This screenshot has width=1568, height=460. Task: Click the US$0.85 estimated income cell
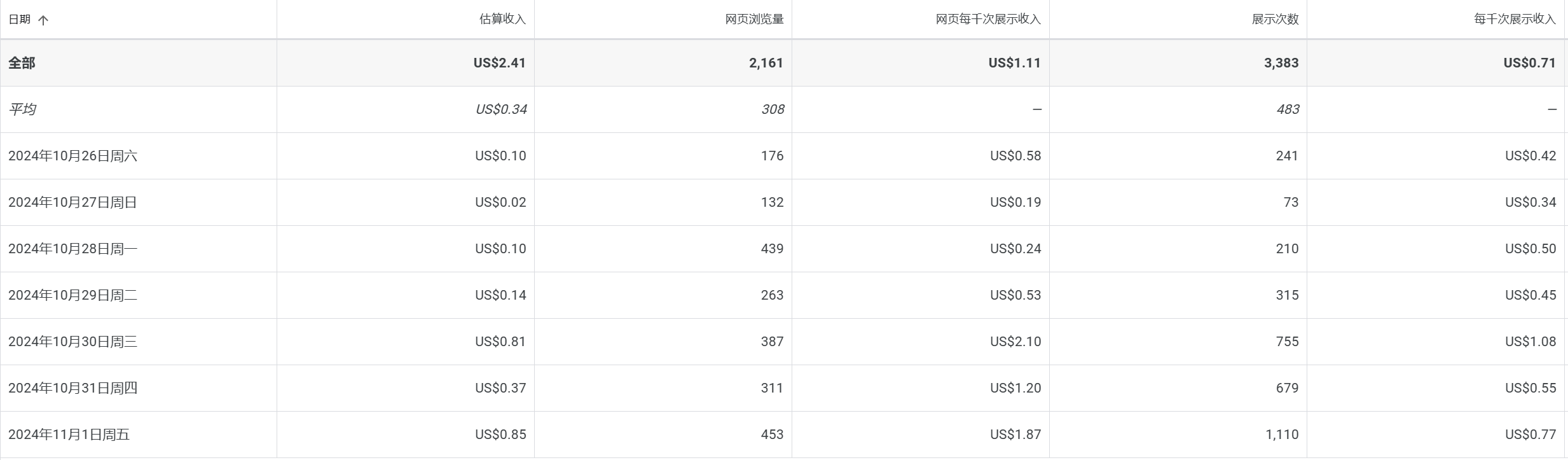pyautogui.click(x=500, y=435)
